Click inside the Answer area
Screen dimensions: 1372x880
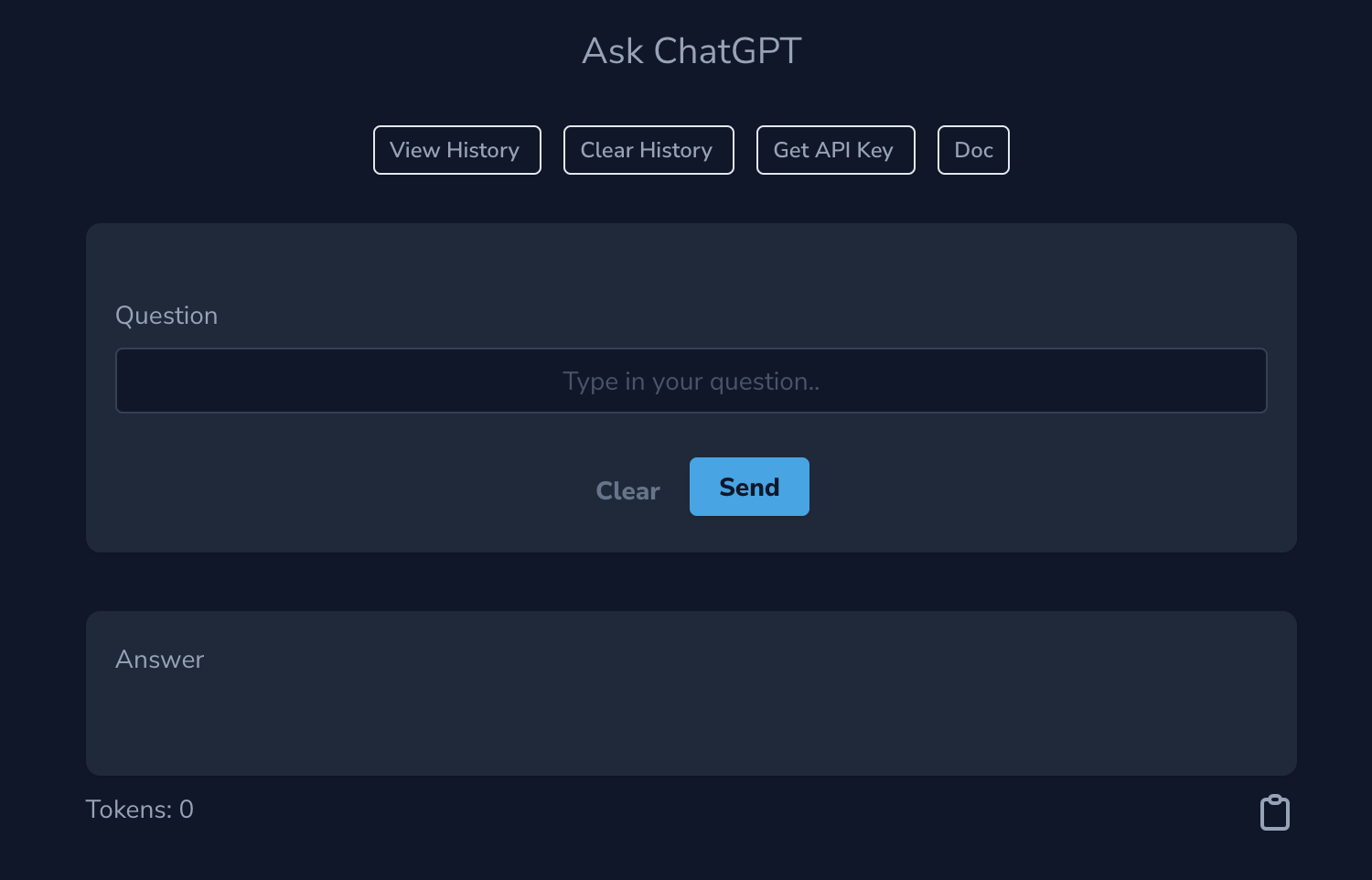coord(691,714)
